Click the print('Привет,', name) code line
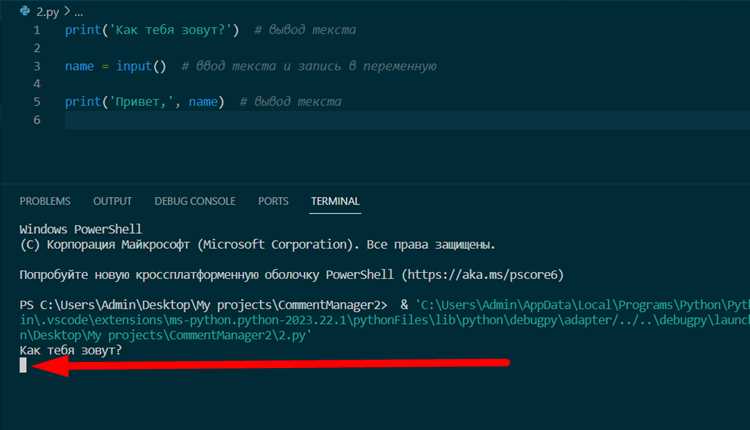The image size is (750, 430). [144, 102]
